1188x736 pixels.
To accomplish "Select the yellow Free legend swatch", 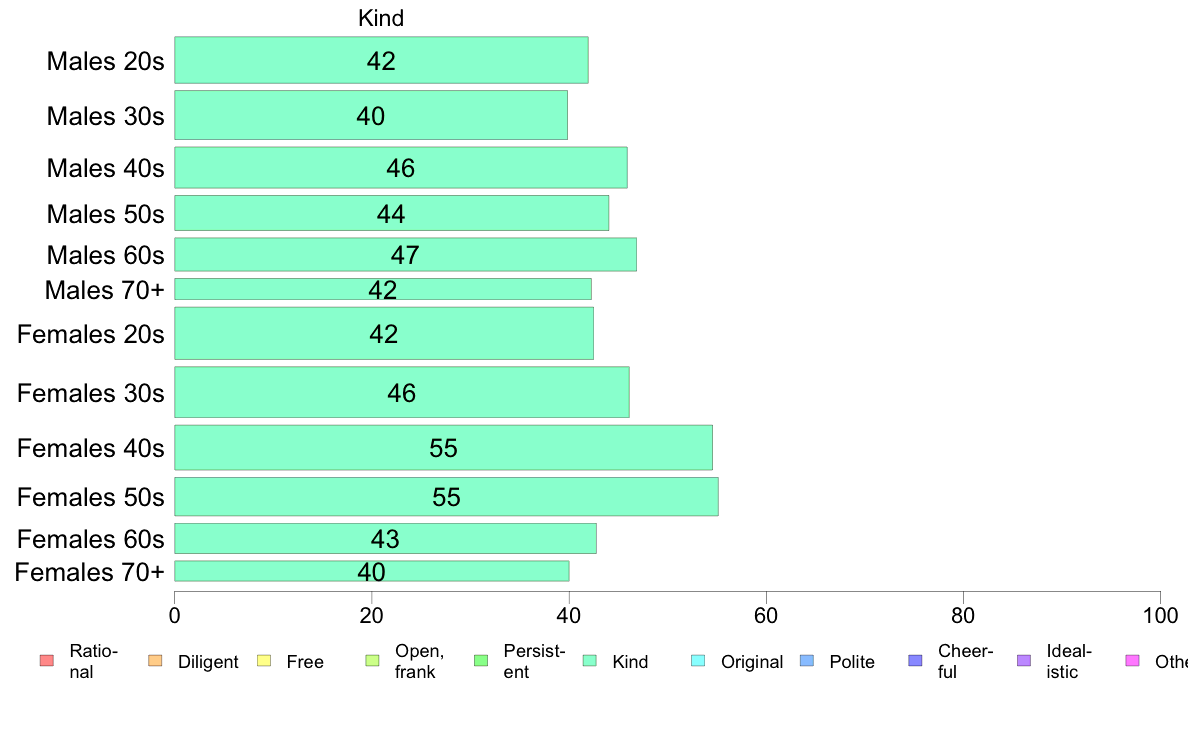I will [x=264, y=661].
